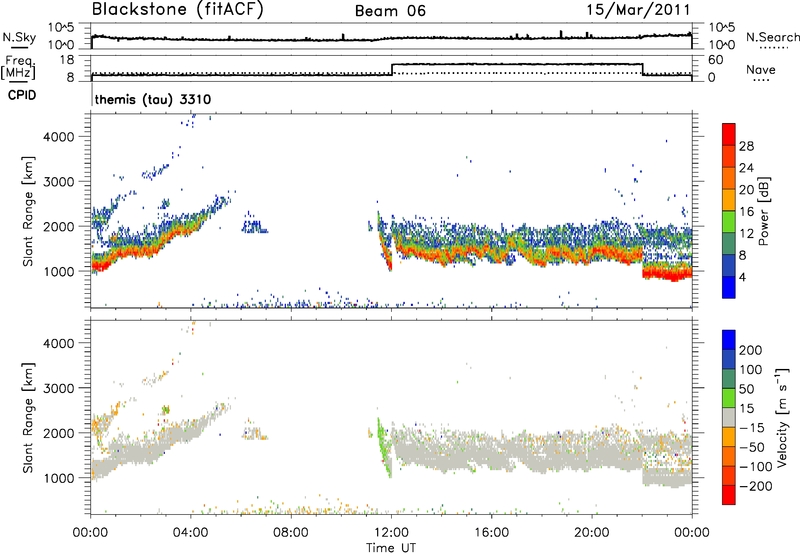Click the power panel 'Slant Range [km]' label
The image size is (800, 554).
[28, 211]
